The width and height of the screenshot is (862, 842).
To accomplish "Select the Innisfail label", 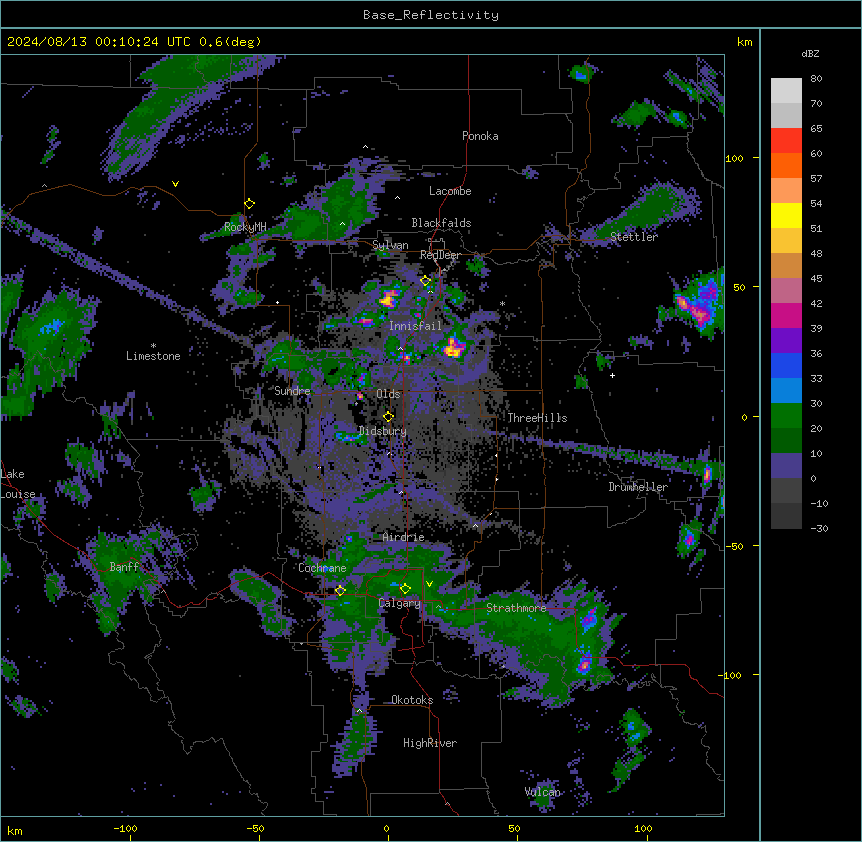I will [x=415, y=326].
